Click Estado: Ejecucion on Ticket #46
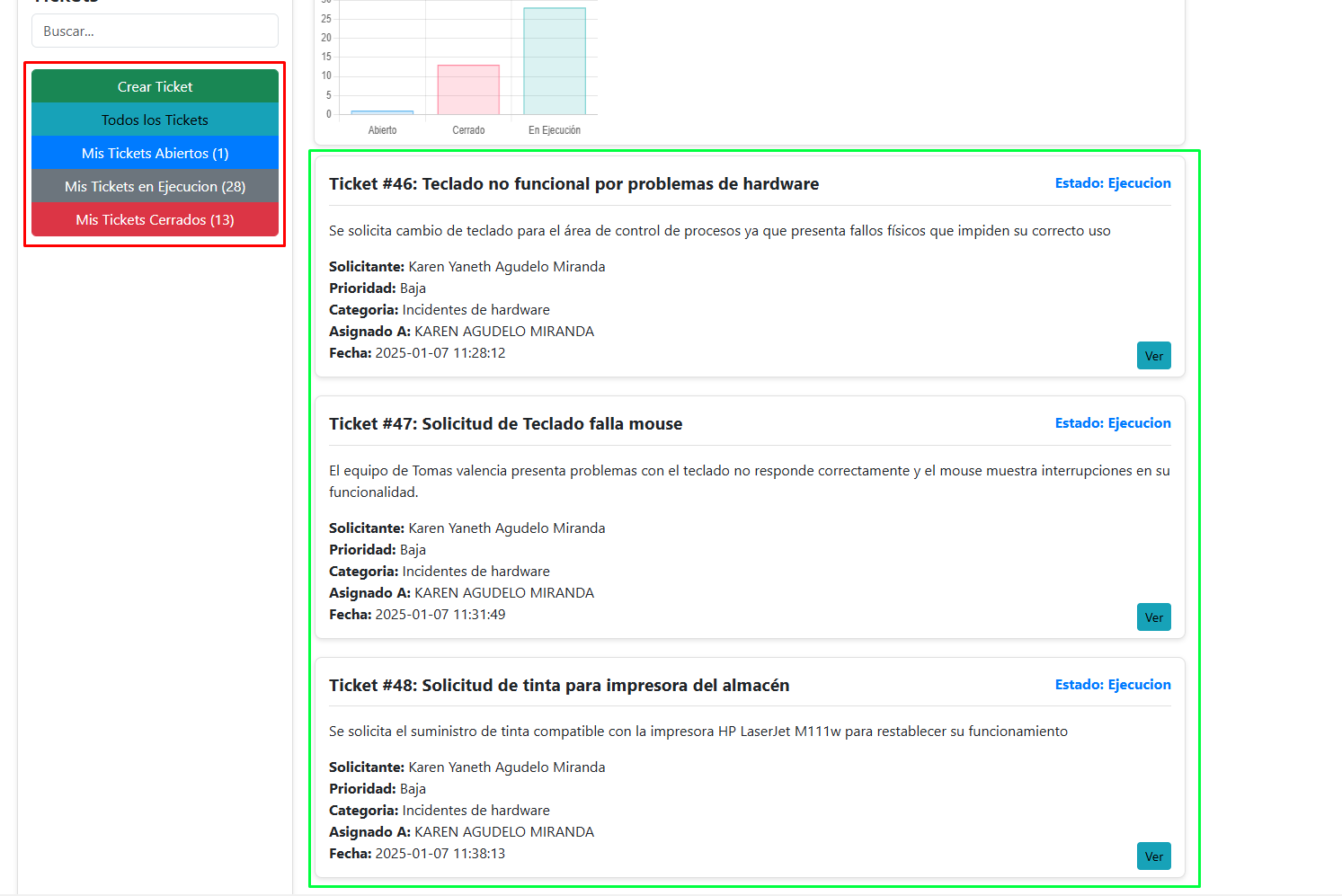 1113,182
